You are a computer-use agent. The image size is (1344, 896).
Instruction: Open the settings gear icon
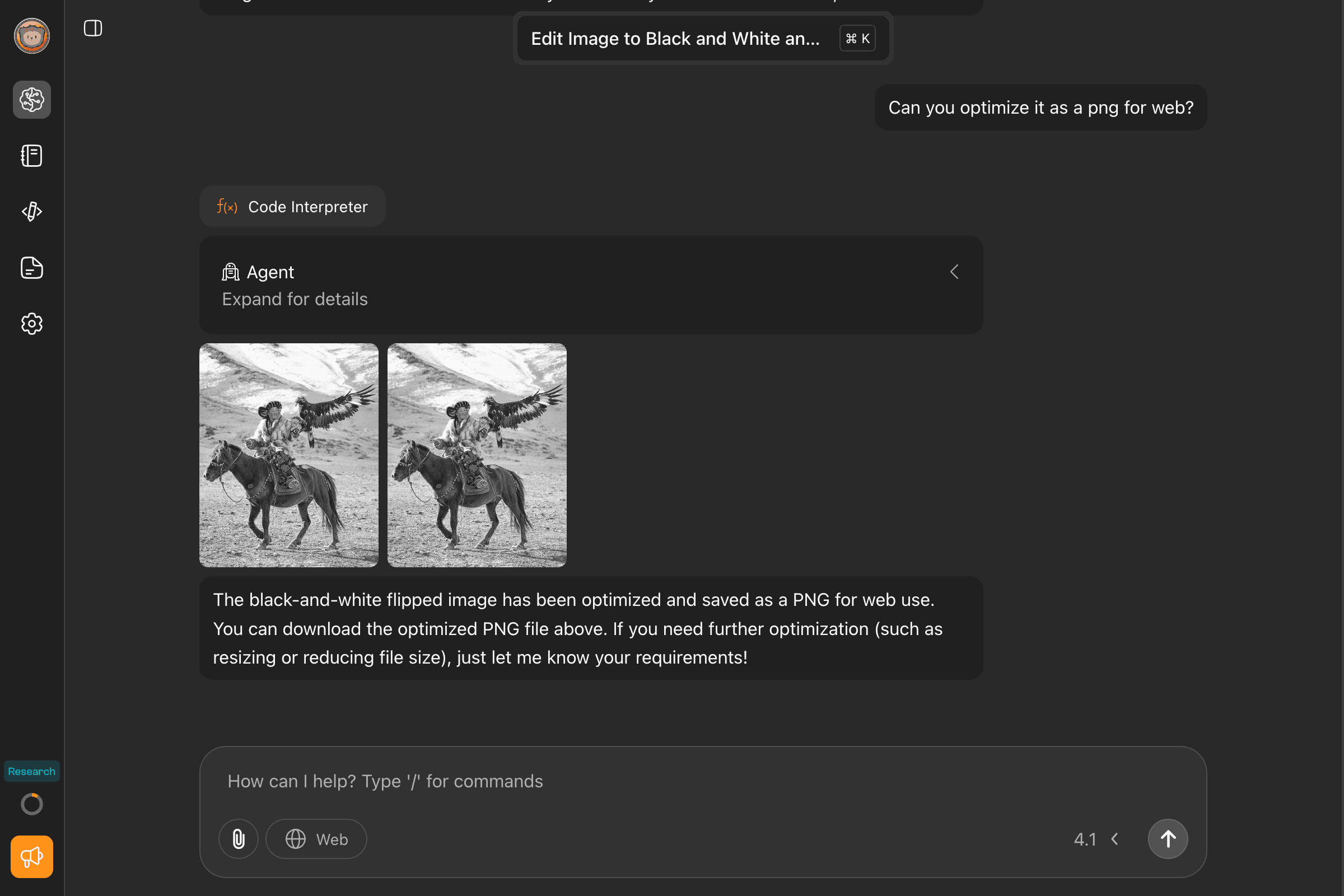point(32,324)
